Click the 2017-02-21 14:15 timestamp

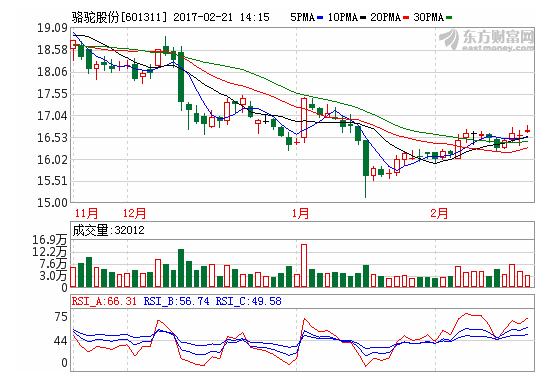click(x=221, y=17)
